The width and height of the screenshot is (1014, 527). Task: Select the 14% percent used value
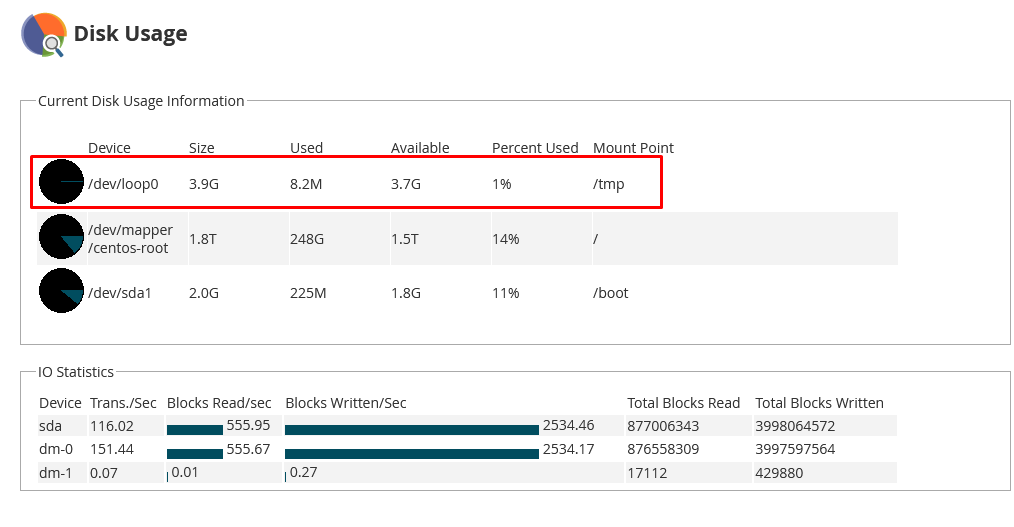click(505, 239)
